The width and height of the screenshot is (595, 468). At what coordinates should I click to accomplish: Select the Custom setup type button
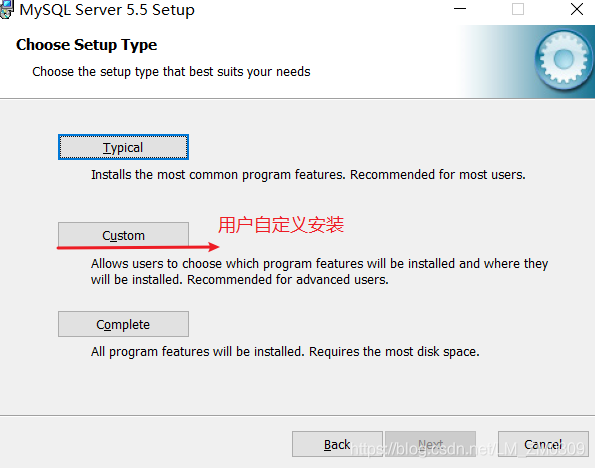pos(123,235)
